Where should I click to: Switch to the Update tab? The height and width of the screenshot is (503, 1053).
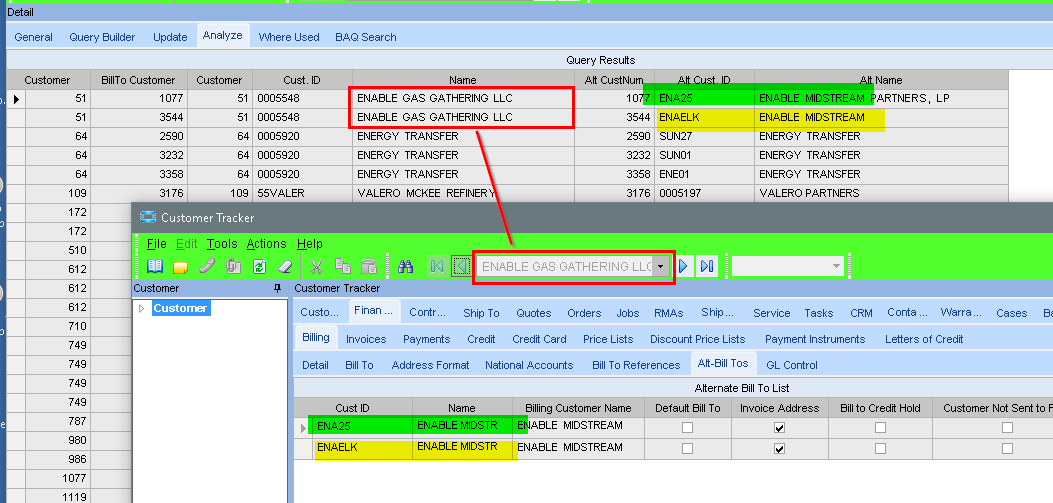(x=170, y=37)
